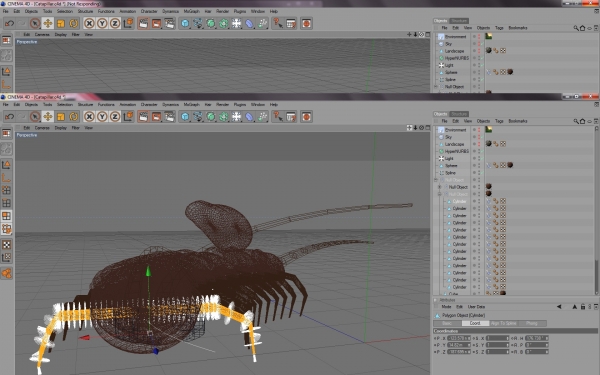This screenshot has width=600, height=375.
Task: Open the Tags menu in front Object Manager
Action: pos(499,121)
